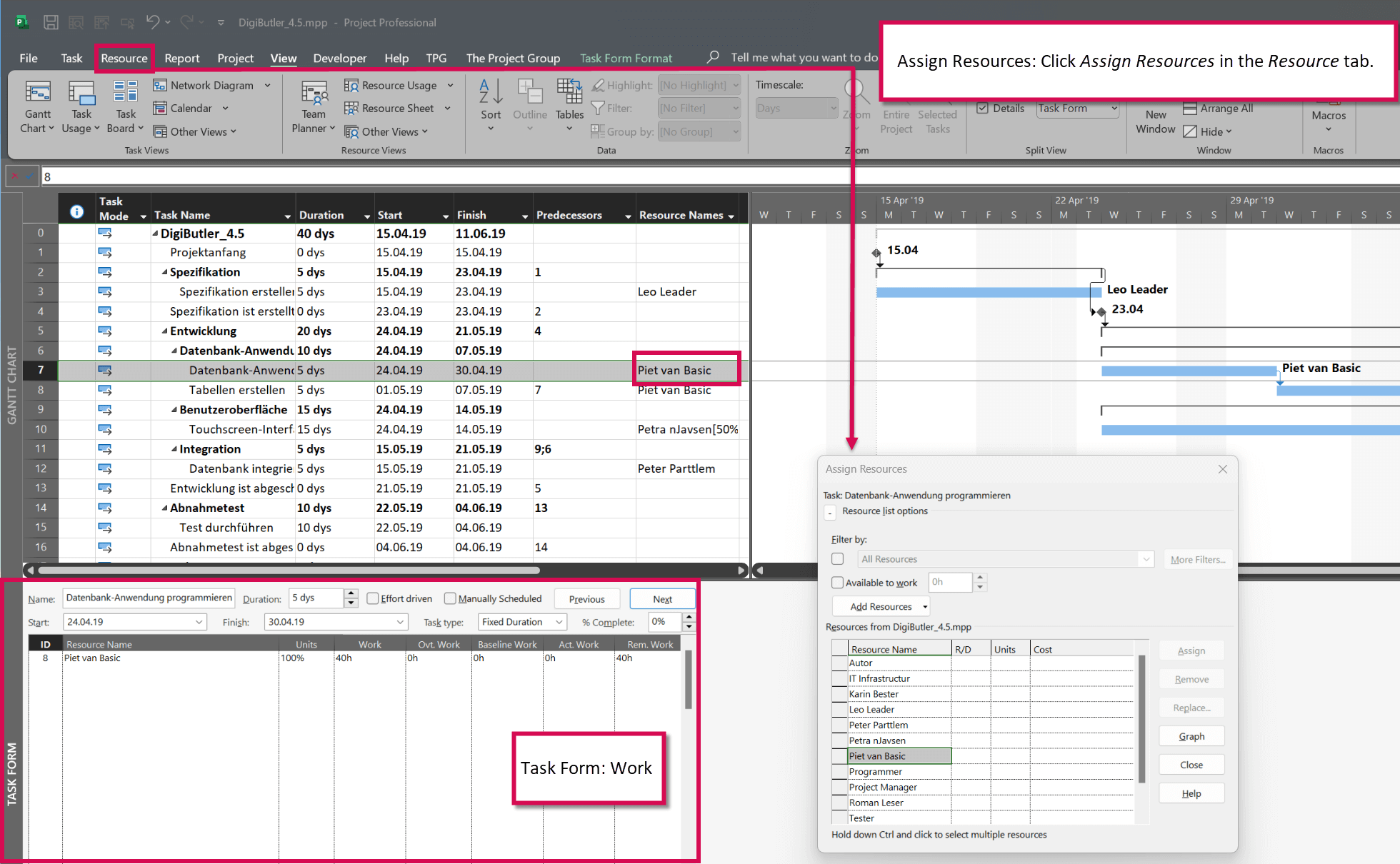
Task: Toggle the Effort driven checkbox
Action: pyautogui.click(x=373, y=598)
